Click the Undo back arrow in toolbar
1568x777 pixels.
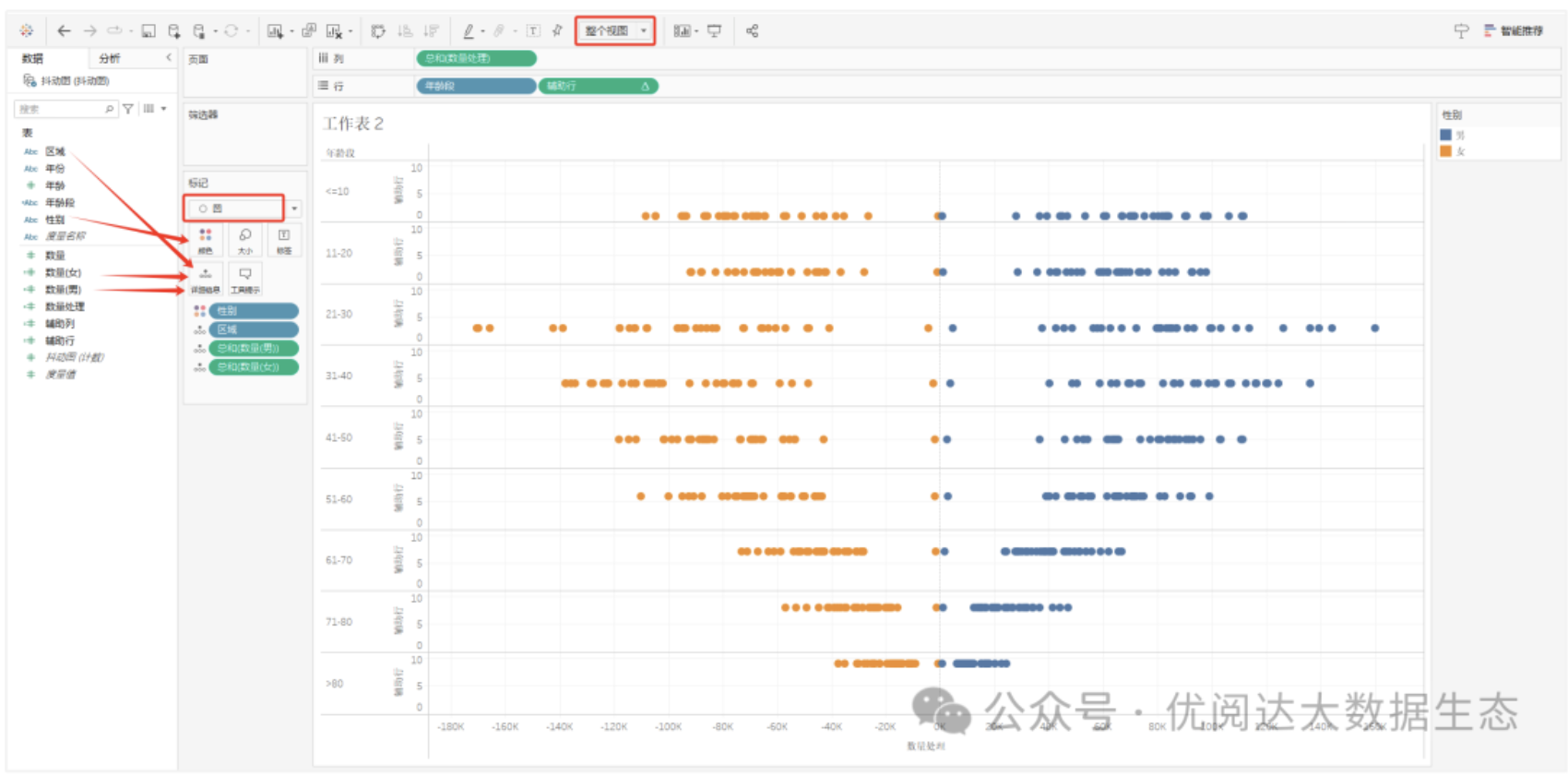pyautogui.click(x=64, y=31)
